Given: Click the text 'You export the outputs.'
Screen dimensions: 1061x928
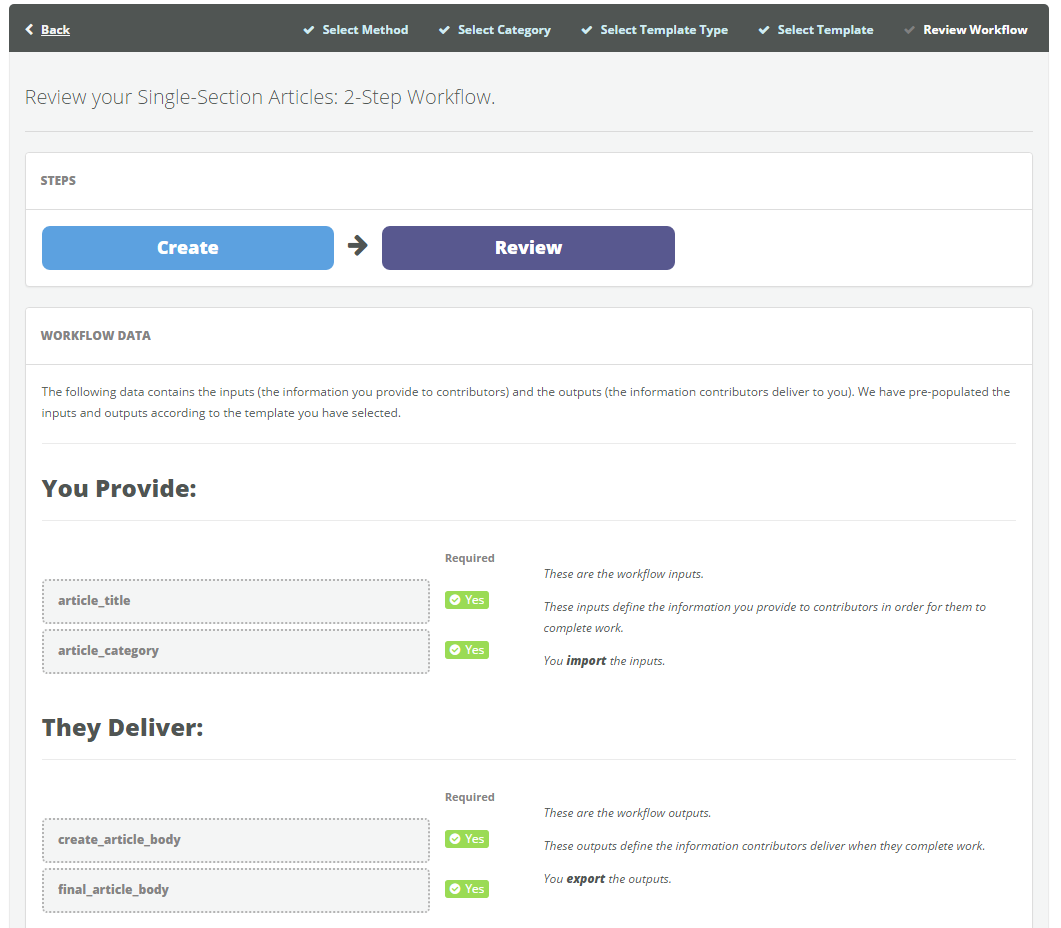Looking at the screenshot, I should click(607, 879).
